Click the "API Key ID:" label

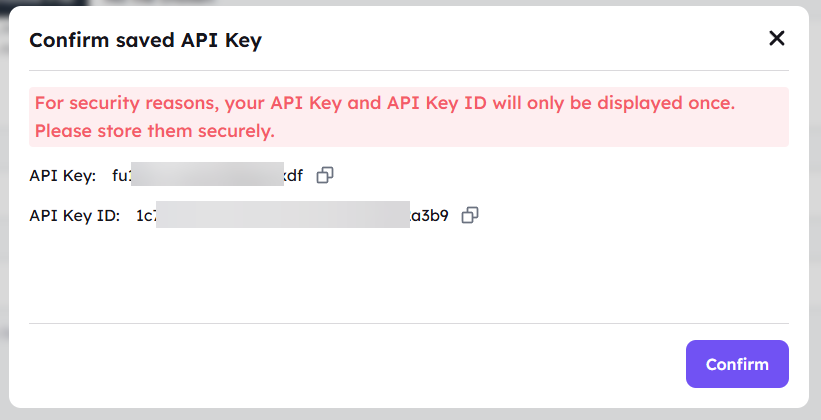75,215
